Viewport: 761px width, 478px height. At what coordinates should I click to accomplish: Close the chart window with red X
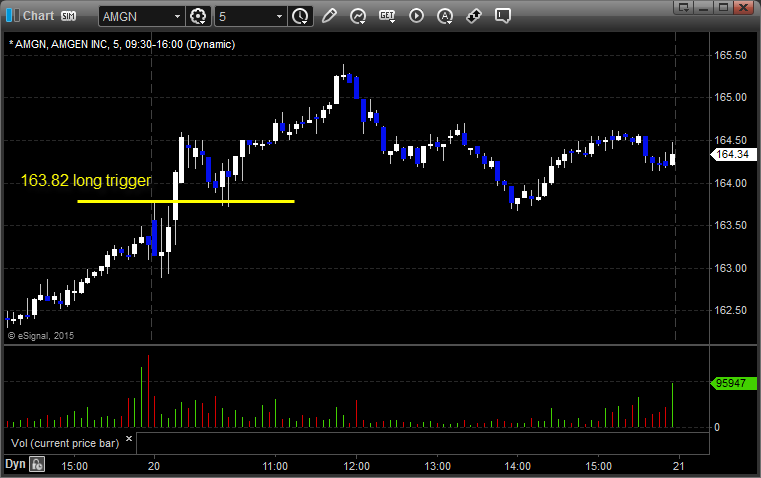tap(744, 7)
